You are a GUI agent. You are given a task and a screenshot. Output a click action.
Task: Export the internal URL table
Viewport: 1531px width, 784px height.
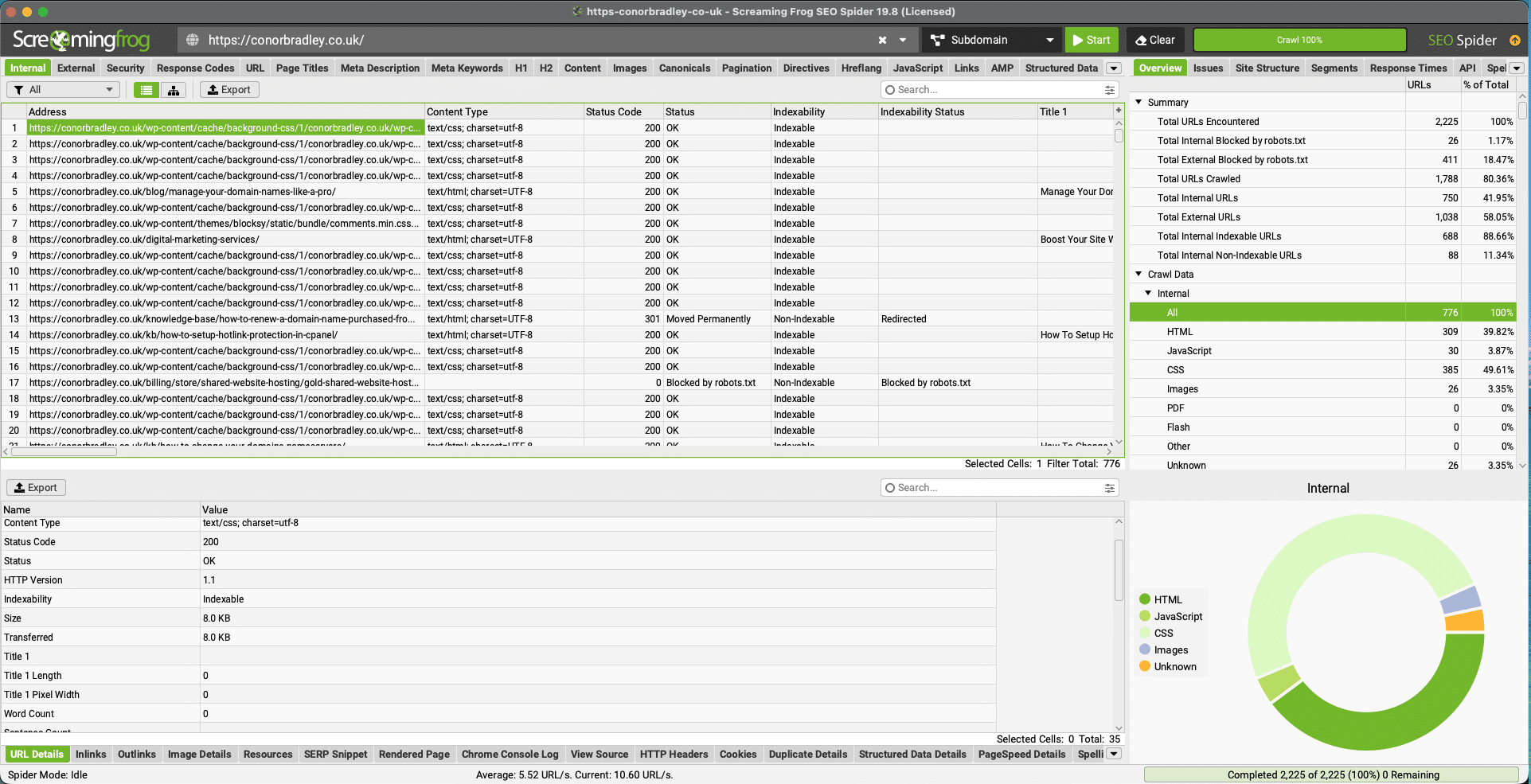pos(229,90)
